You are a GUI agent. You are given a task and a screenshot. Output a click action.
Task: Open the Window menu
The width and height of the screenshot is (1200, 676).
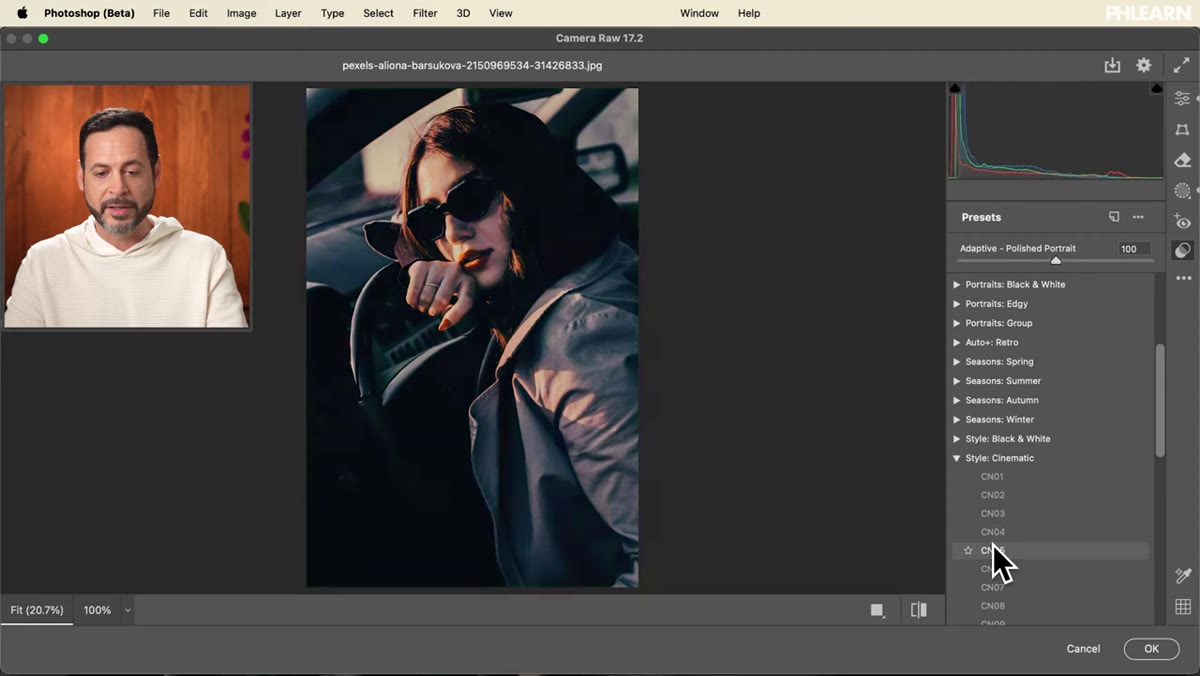pyautogui.click(x=699, y=13)
